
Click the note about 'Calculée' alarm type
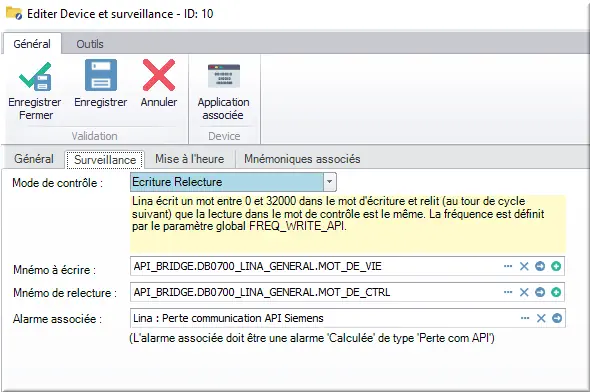click(312, 338)
